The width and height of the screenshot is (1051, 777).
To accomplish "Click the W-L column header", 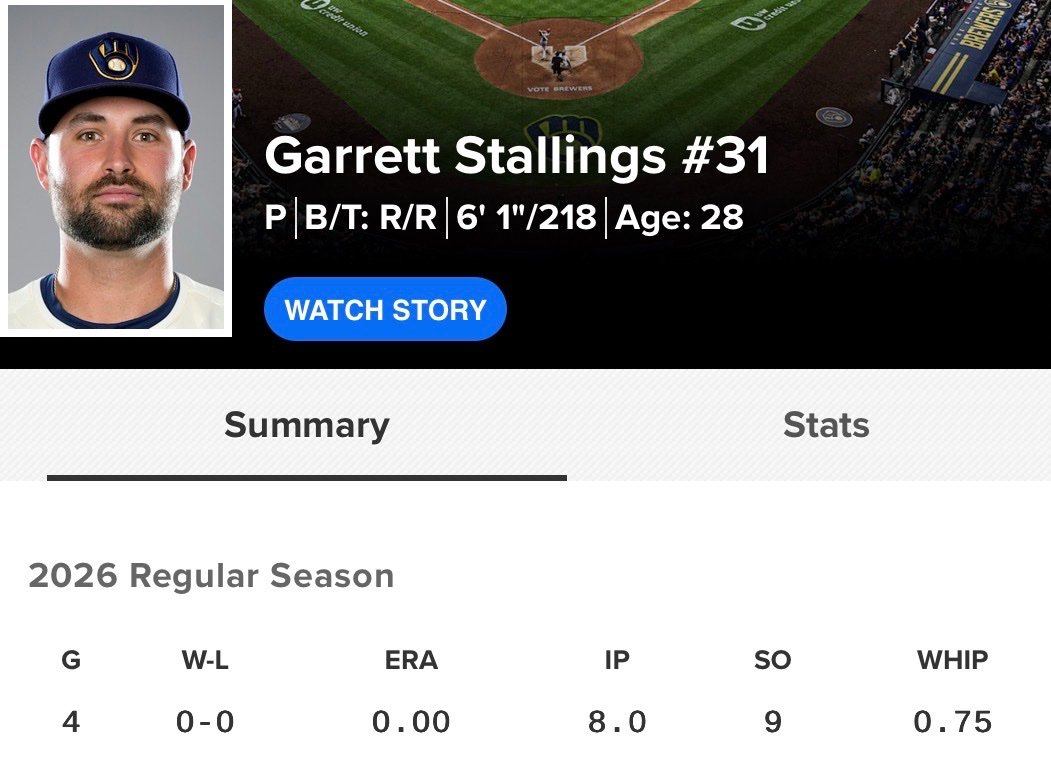I will (205, 660).
